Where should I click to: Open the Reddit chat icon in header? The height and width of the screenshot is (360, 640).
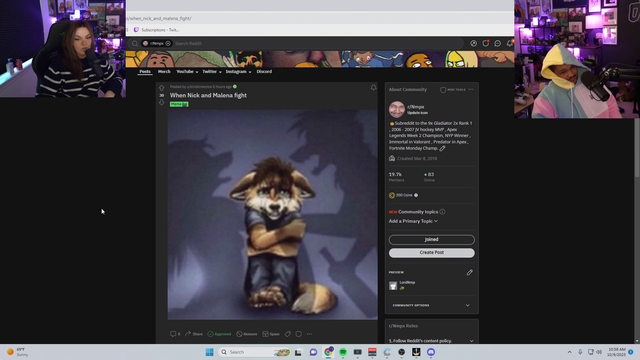click(x=498, y=43)
